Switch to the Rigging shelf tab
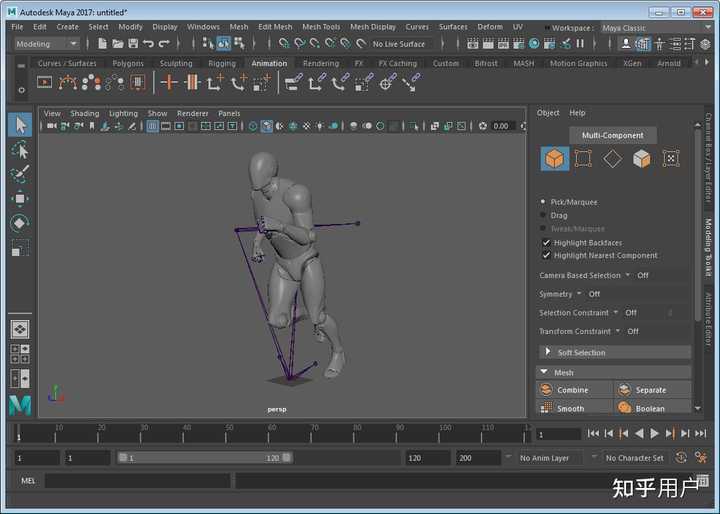 point(221,63)
